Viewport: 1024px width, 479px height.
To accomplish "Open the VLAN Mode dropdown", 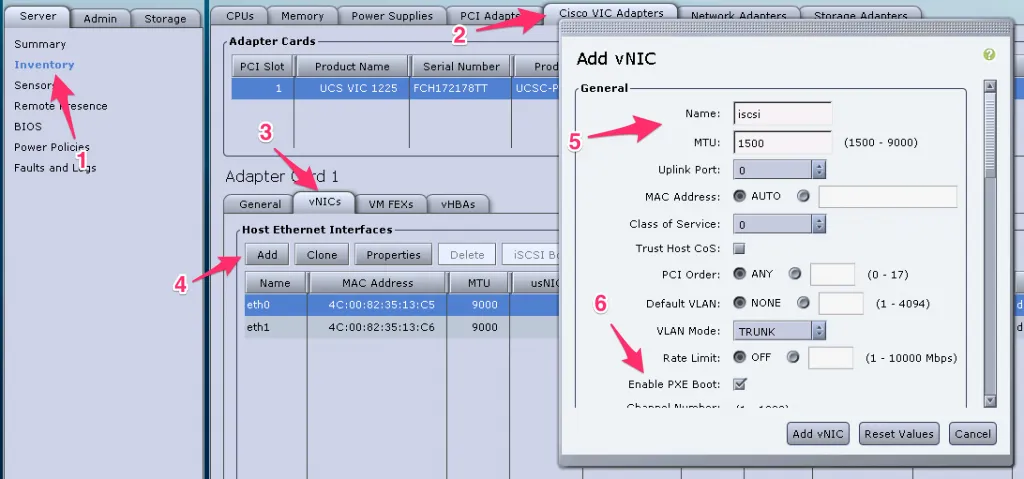I will pyautogui.click(x=779, y=331).
